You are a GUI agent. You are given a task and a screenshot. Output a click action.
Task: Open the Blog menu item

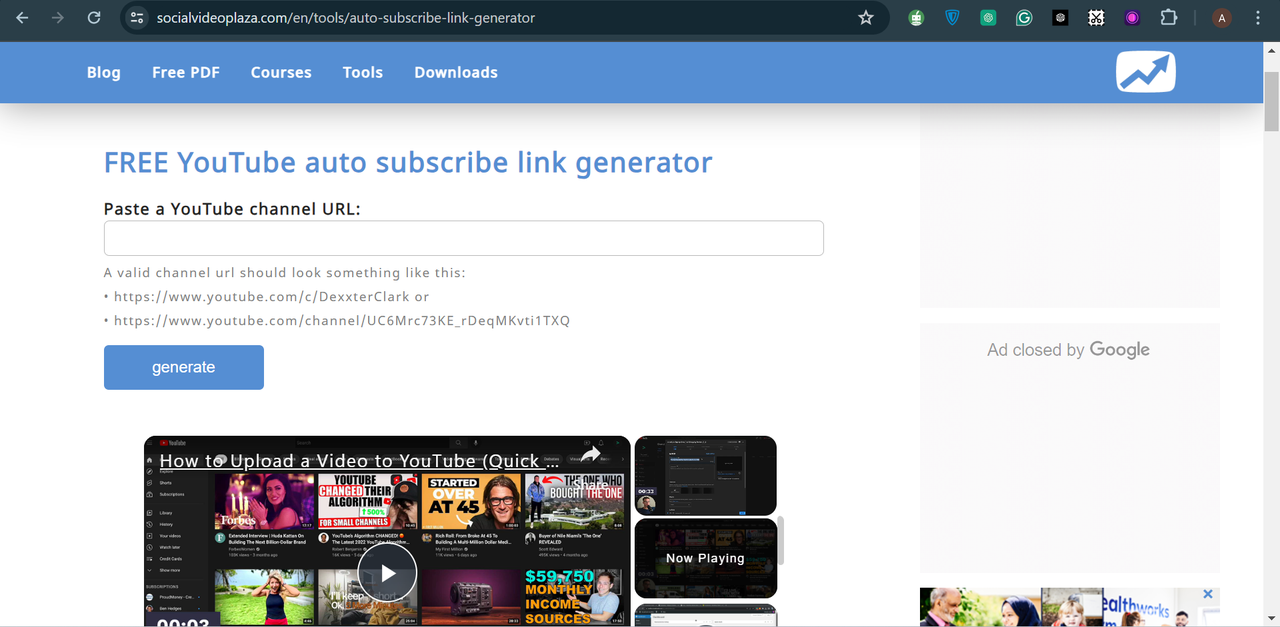[104, 72]
